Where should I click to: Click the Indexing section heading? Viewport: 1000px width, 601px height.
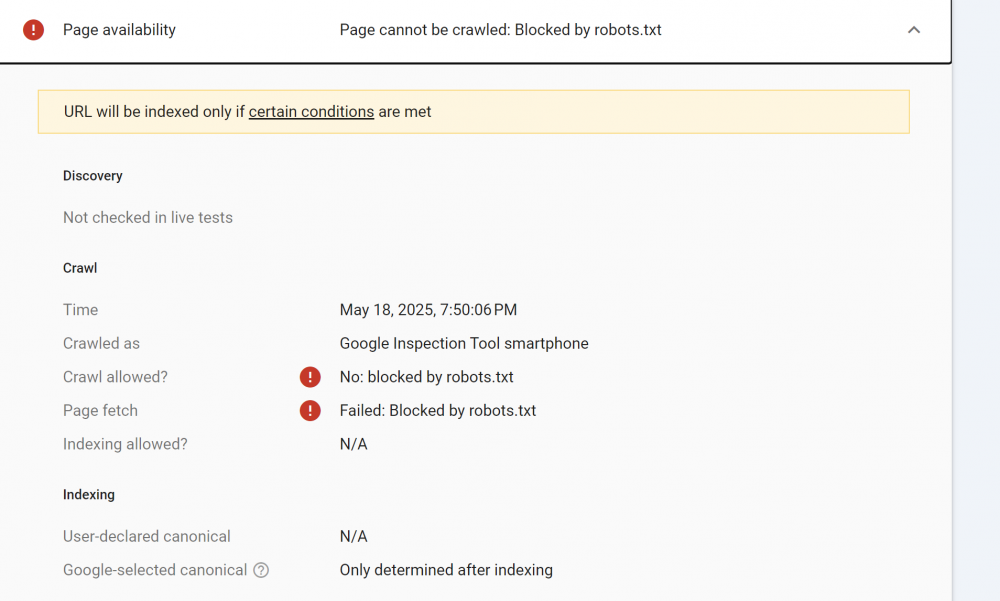[89, 495]
